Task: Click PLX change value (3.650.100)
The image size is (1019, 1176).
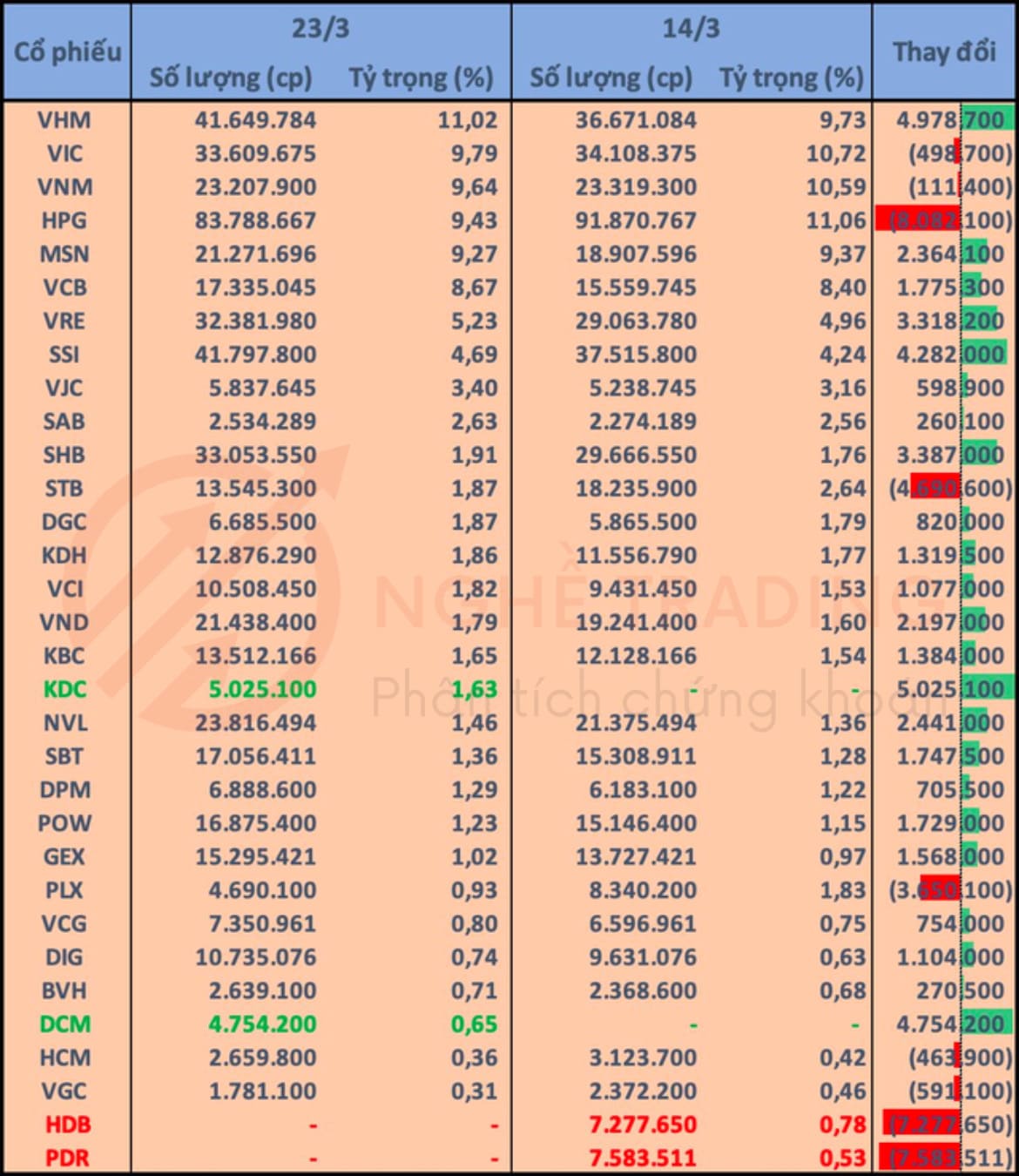Action: pos(950,890)
